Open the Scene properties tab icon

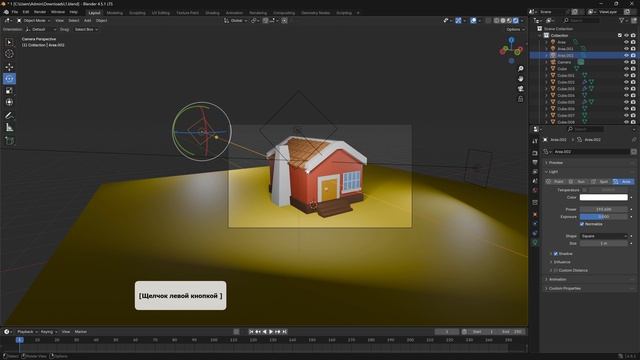[535, 181]
